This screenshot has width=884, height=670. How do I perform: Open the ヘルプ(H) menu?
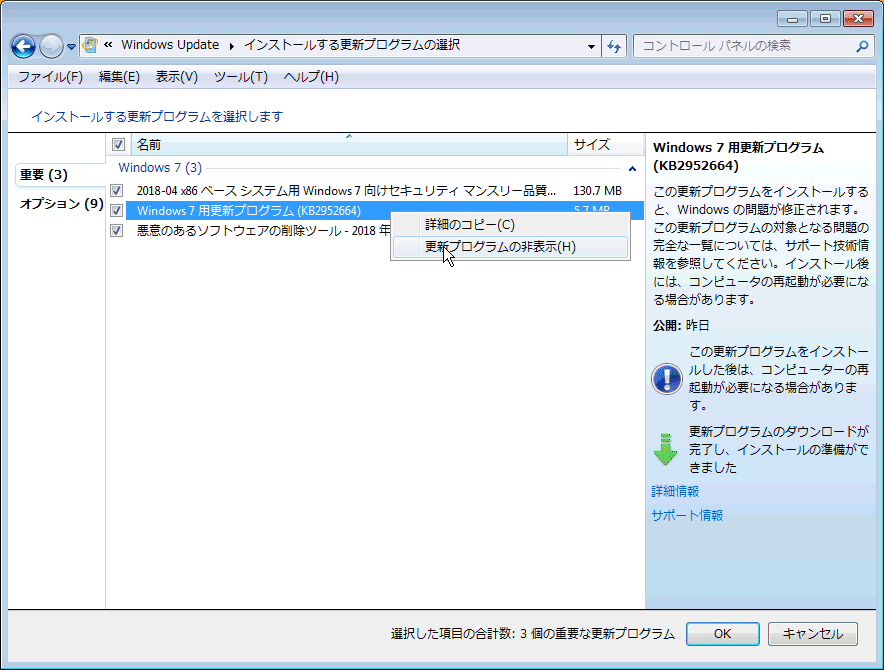coord(311,77)
